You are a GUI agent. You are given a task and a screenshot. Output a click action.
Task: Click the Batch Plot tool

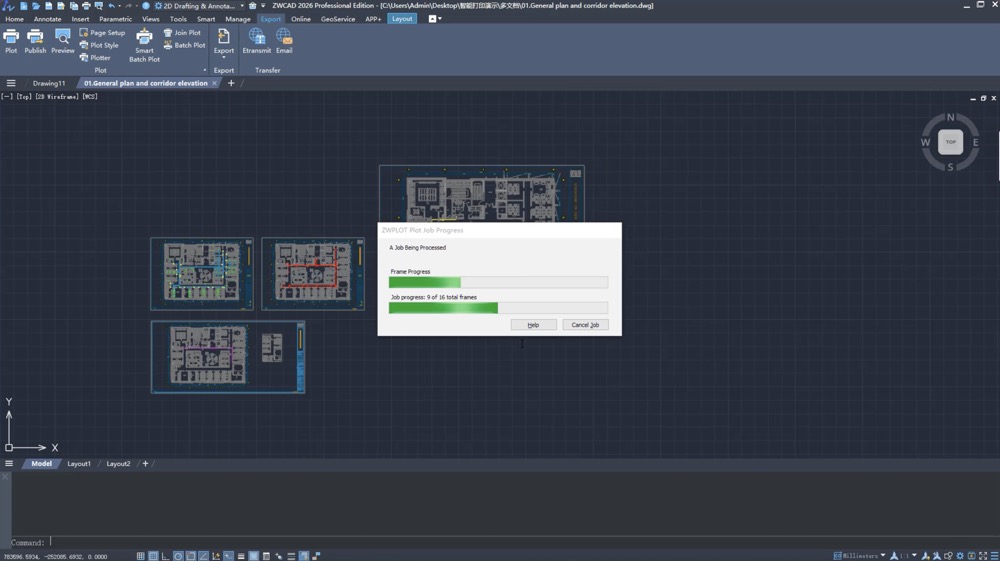coord(184,45)
